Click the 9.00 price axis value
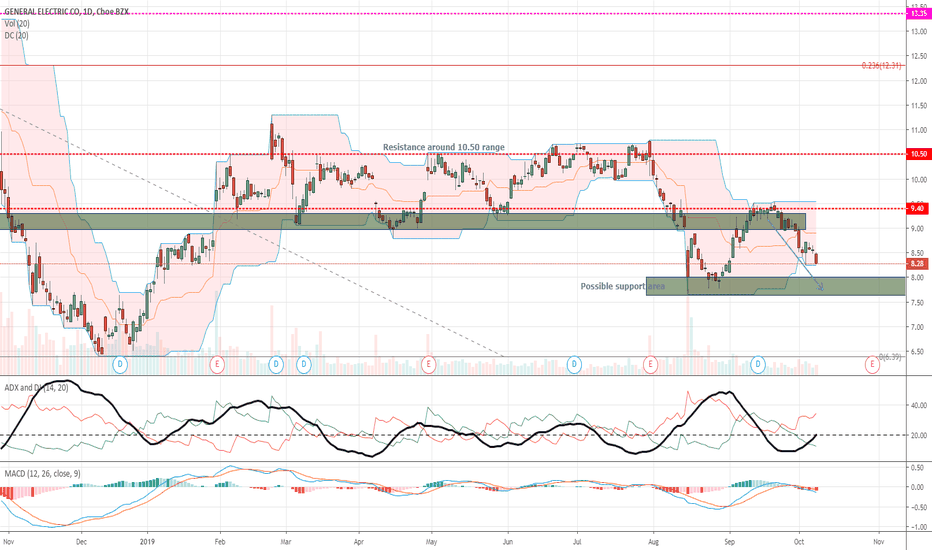 (x=918, y=228)
